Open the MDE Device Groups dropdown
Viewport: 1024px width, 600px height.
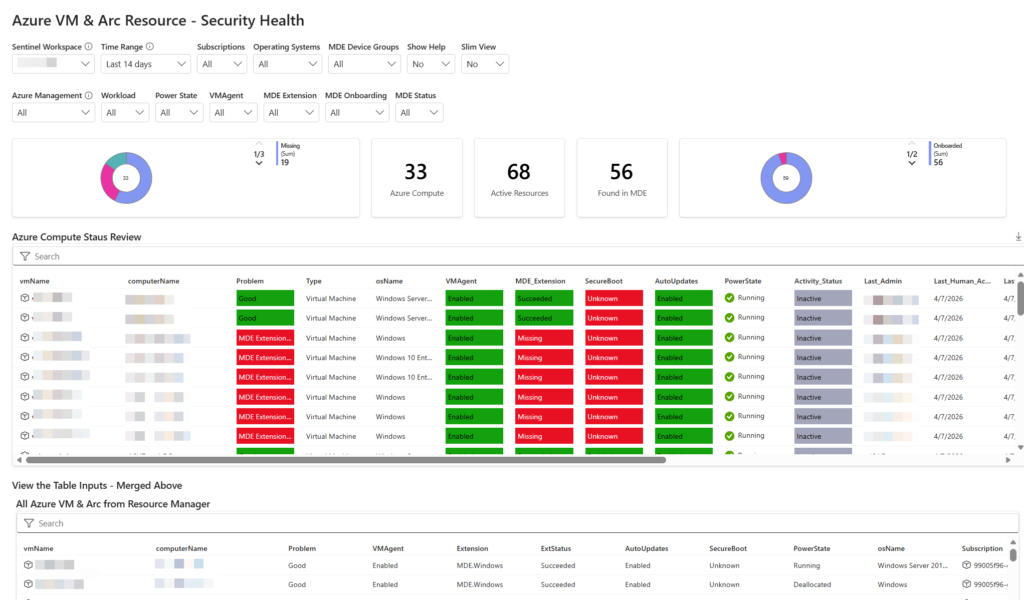click(x=364, y=64)
